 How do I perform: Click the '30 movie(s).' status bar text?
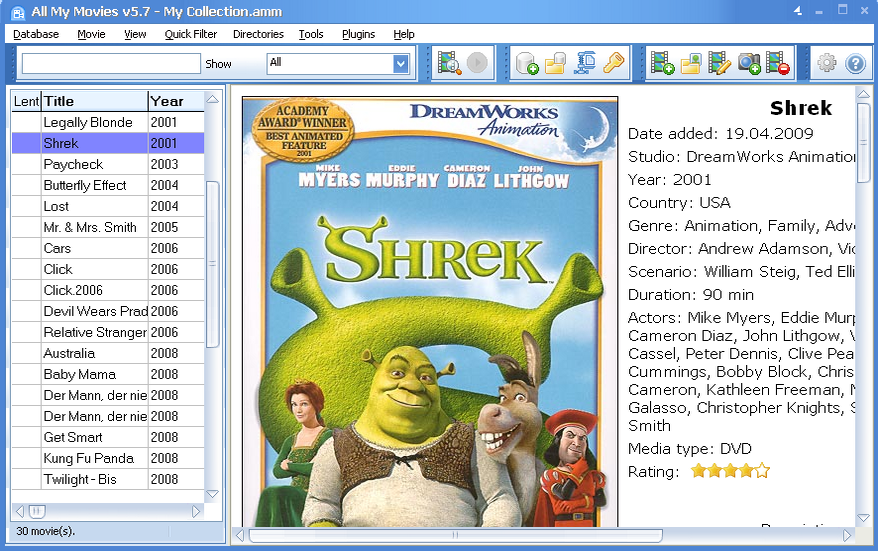(45, 531)
